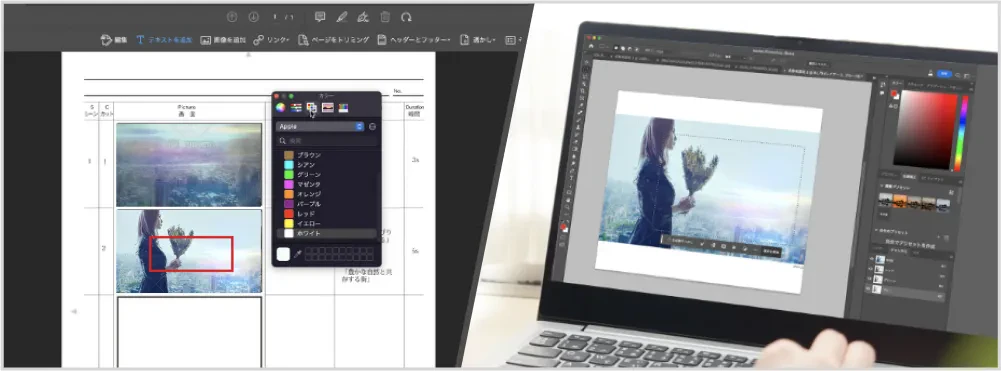Click the rotate arrow icon in toolbar
Screen dimensions: 1001x371
406,17
